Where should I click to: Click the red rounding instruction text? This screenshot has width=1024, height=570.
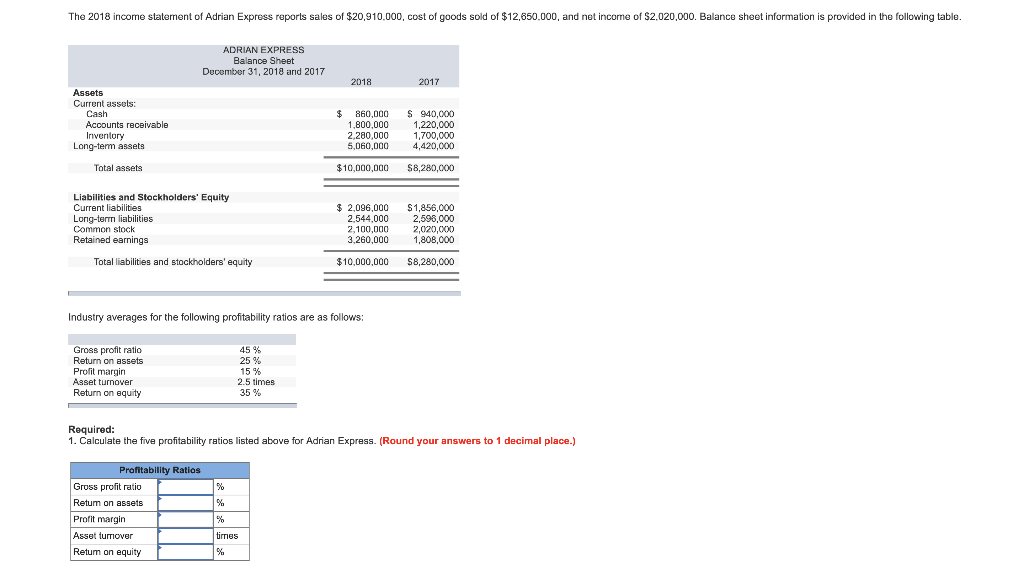click(477, 441)
